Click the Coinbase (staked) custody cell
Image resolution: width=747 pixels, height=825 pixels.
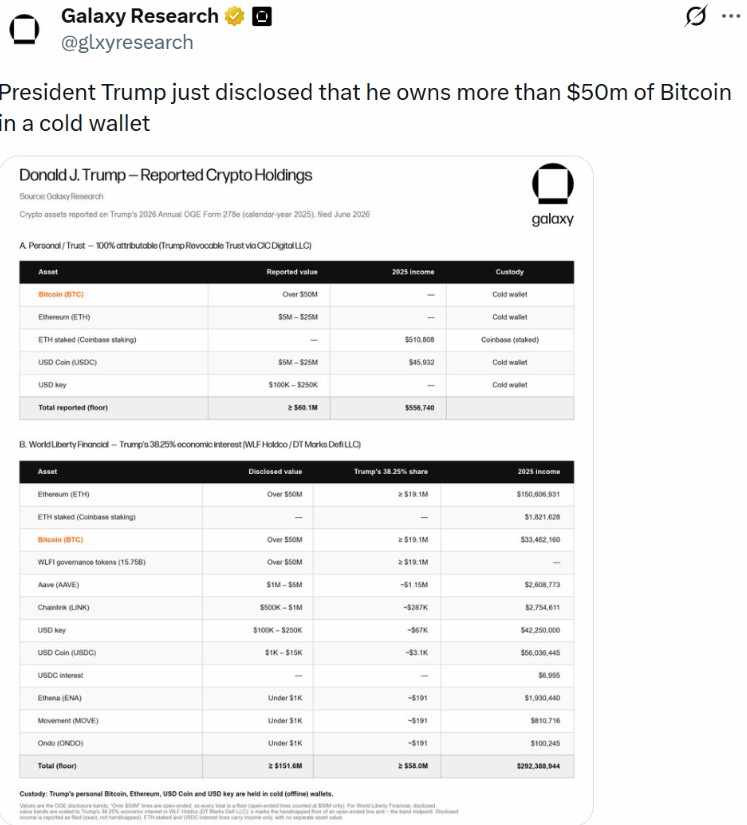coord(510,340)
